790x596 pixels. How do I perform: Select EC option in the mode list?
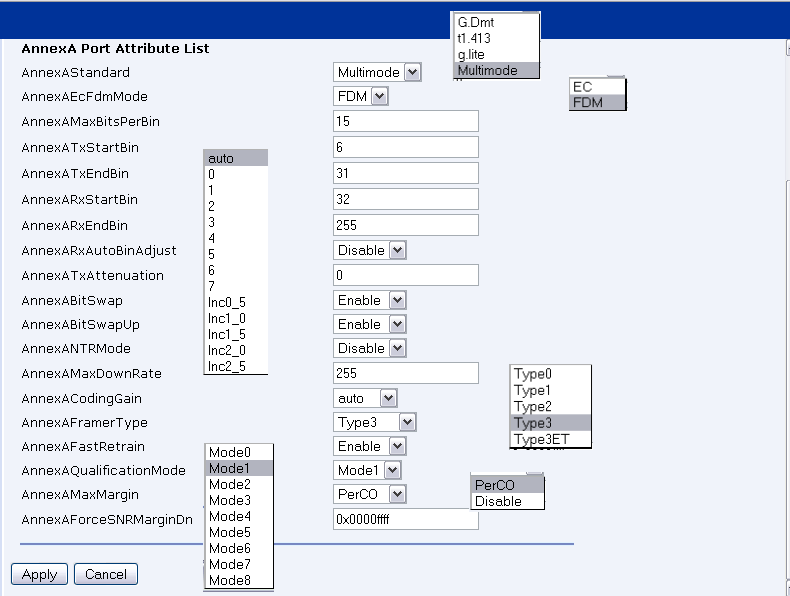(x=583, y=87)
